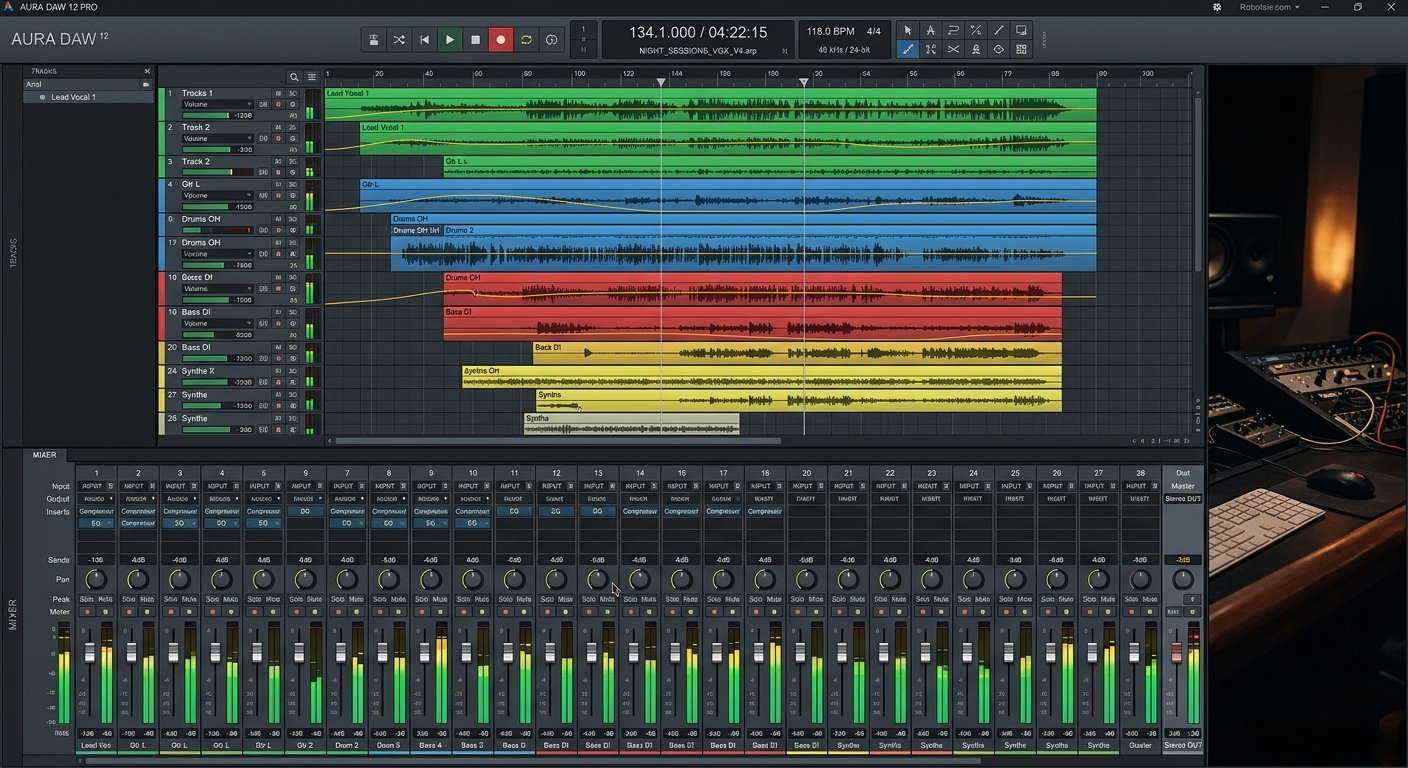Adjust the volume fader on mixer channel 1
Viewport: 1408px width, 768px height.
[89, 652]
